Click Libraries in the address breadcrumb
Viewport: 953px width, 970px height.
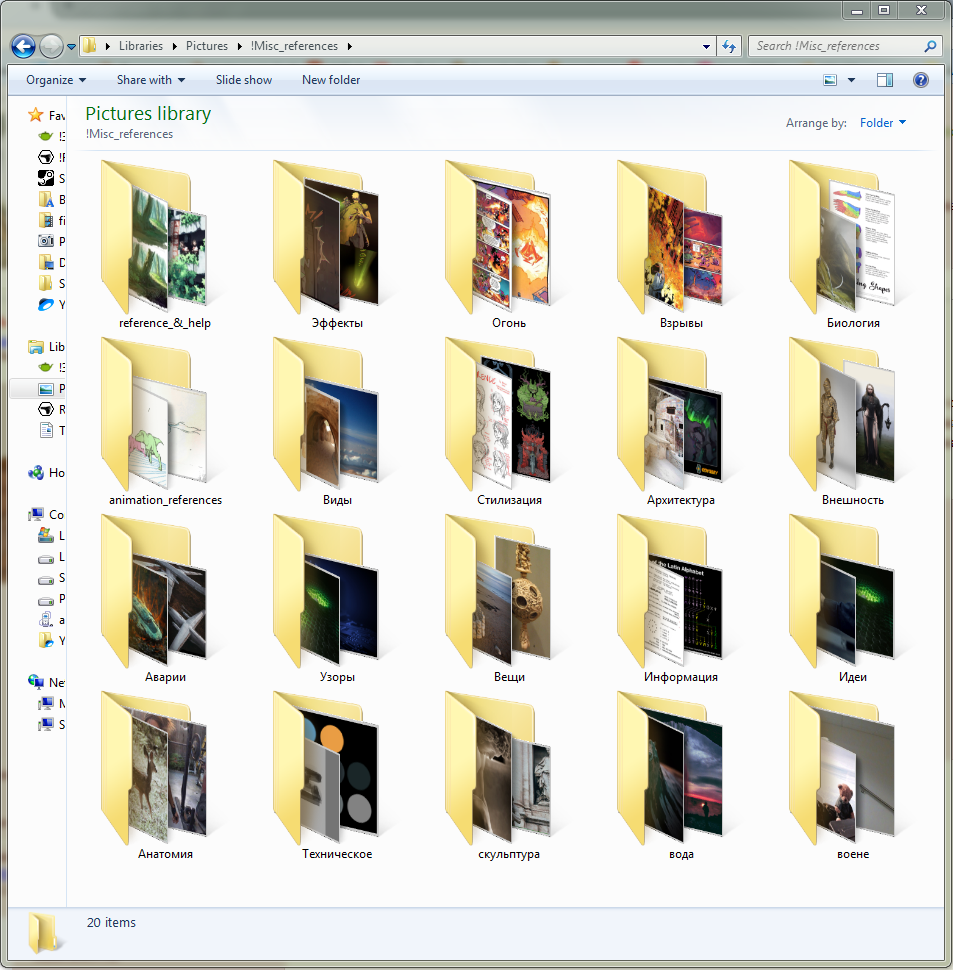point(141,46)
